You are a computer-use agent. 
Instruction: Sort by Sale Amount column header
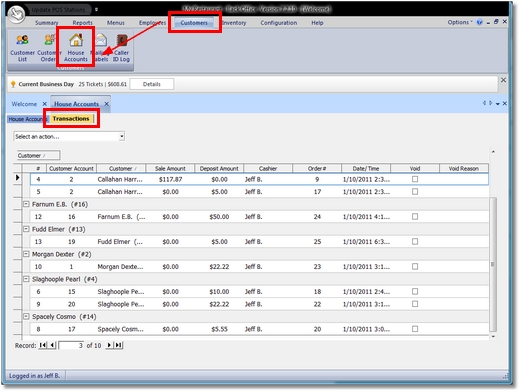(x=170, y=168)
